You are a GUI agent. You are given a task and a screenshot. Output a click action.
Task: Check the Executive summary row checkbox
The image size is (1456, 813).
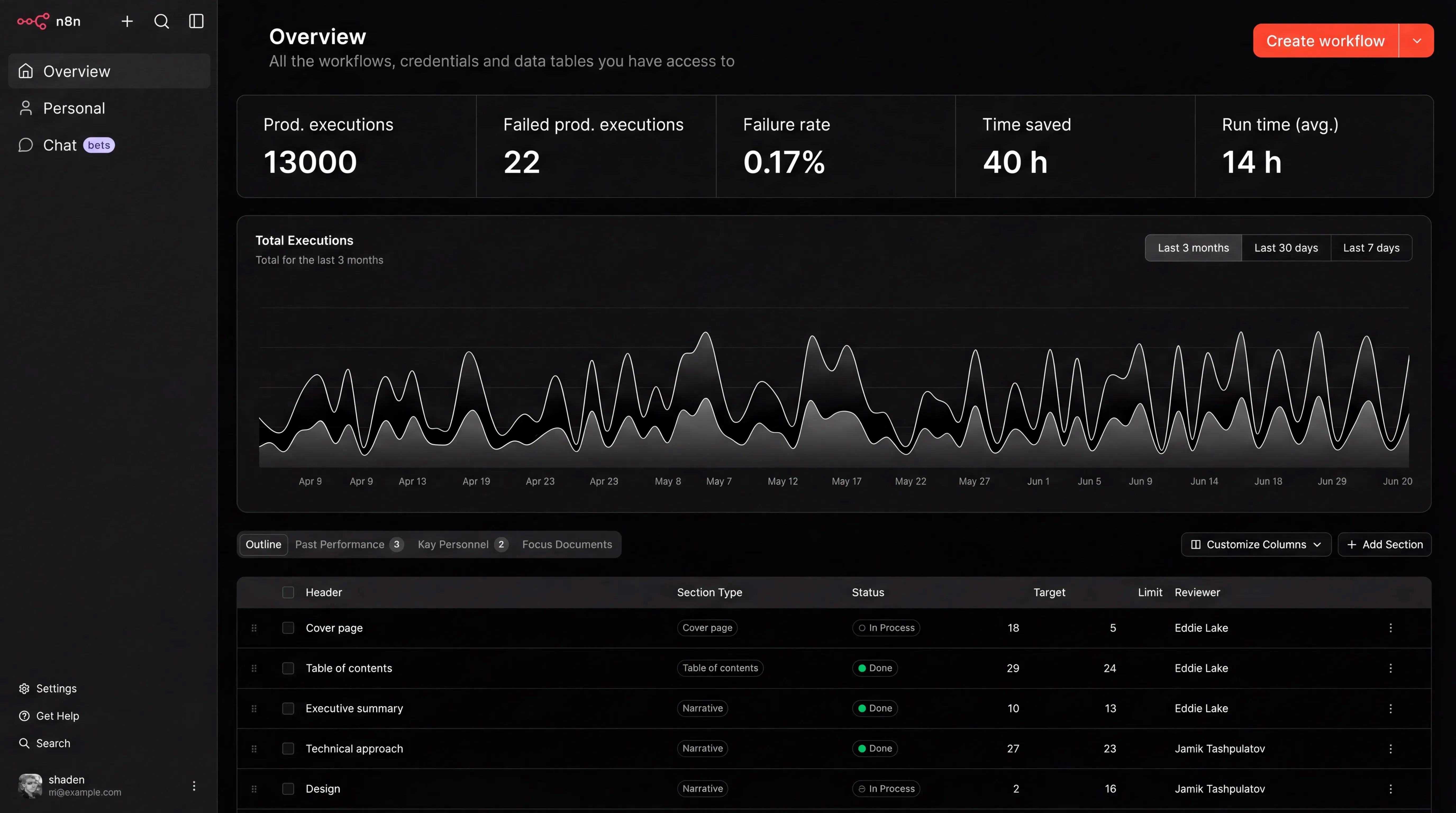[288, 708]
